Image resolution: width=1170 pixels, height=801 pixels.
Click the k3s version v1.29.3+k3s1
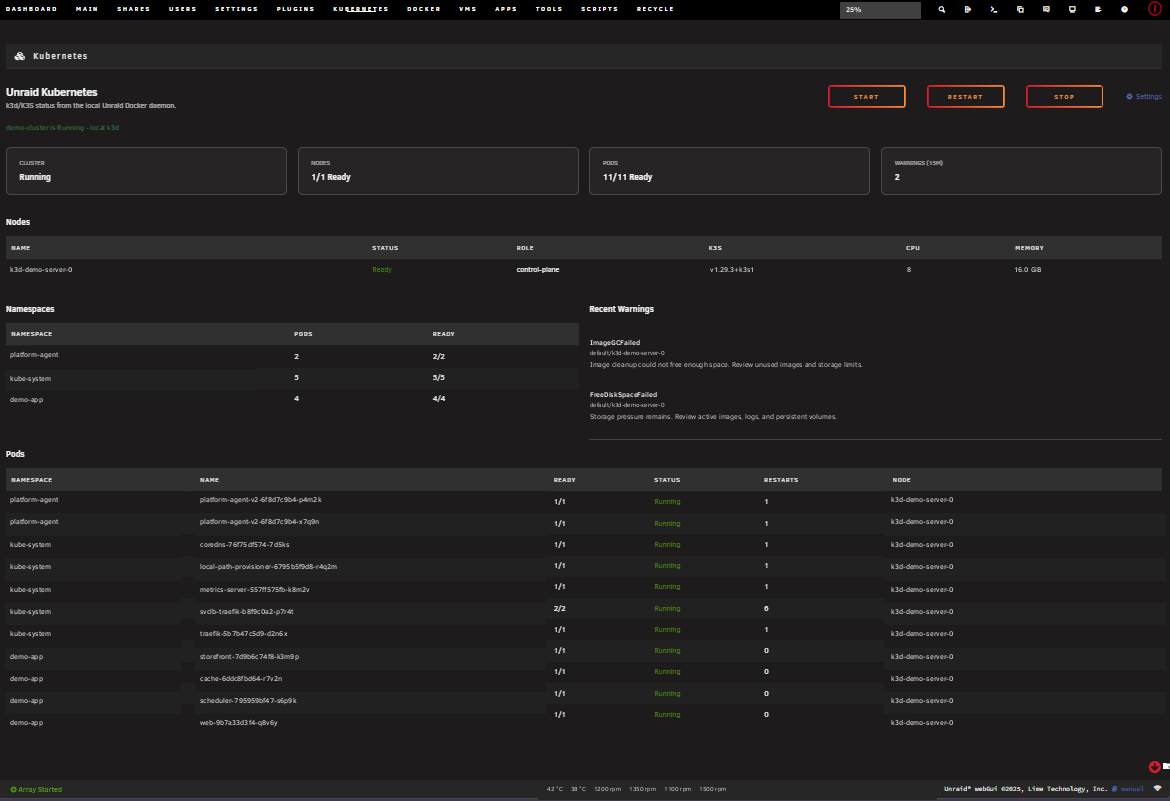coord(731,269)
